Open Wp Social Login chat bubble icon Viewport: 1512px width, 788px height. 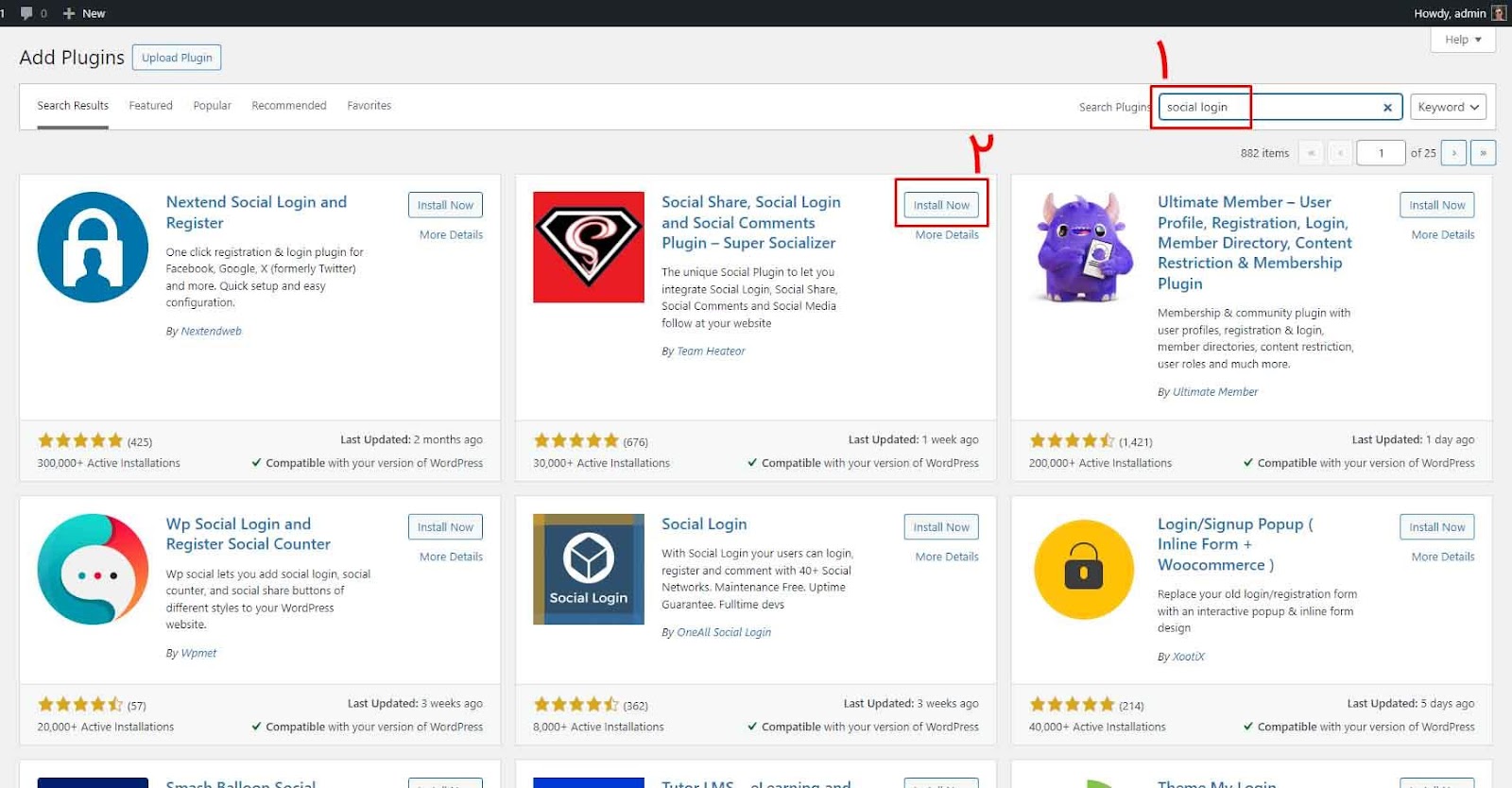coord(93,570)
